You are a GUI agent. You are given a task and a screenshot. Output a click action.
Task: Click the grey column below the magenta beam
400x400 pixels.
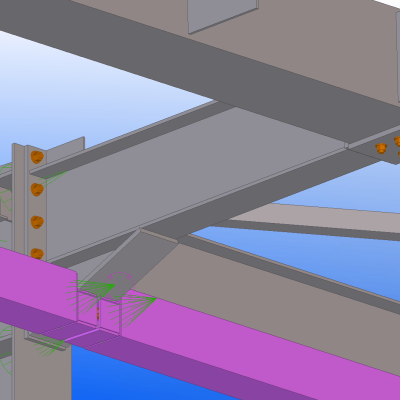click(42, 367)
